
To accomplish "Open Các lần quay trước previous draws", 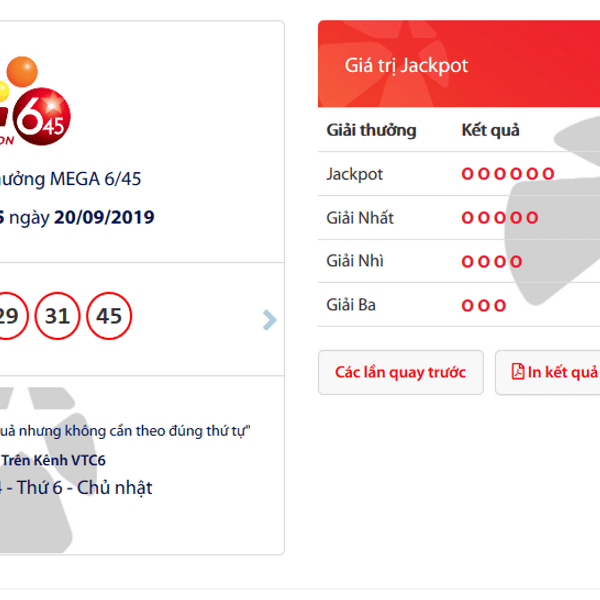I will pyautogui.click(x=401, y=372).
